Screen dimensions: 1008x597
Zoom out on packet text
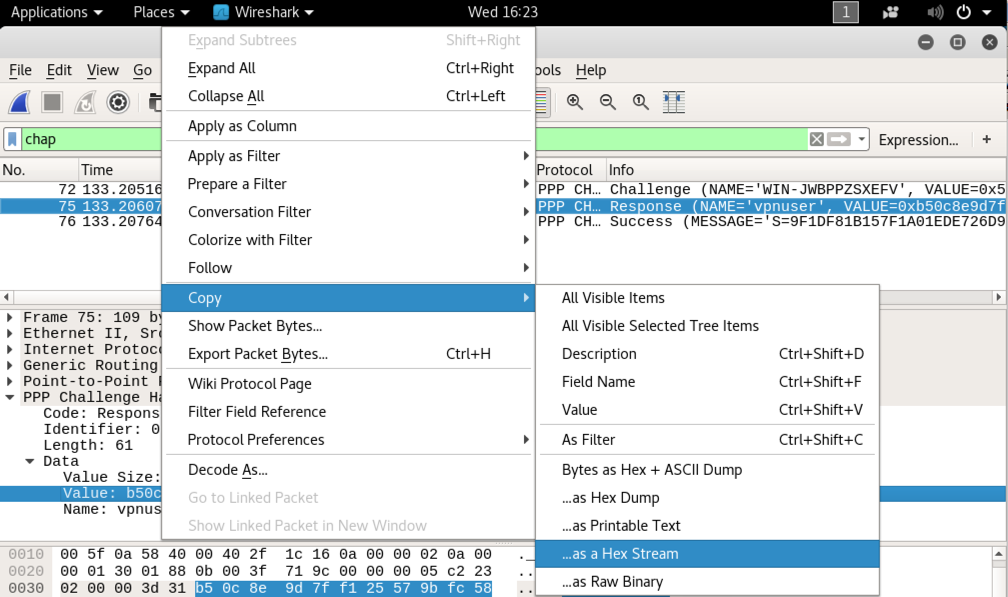608,102
